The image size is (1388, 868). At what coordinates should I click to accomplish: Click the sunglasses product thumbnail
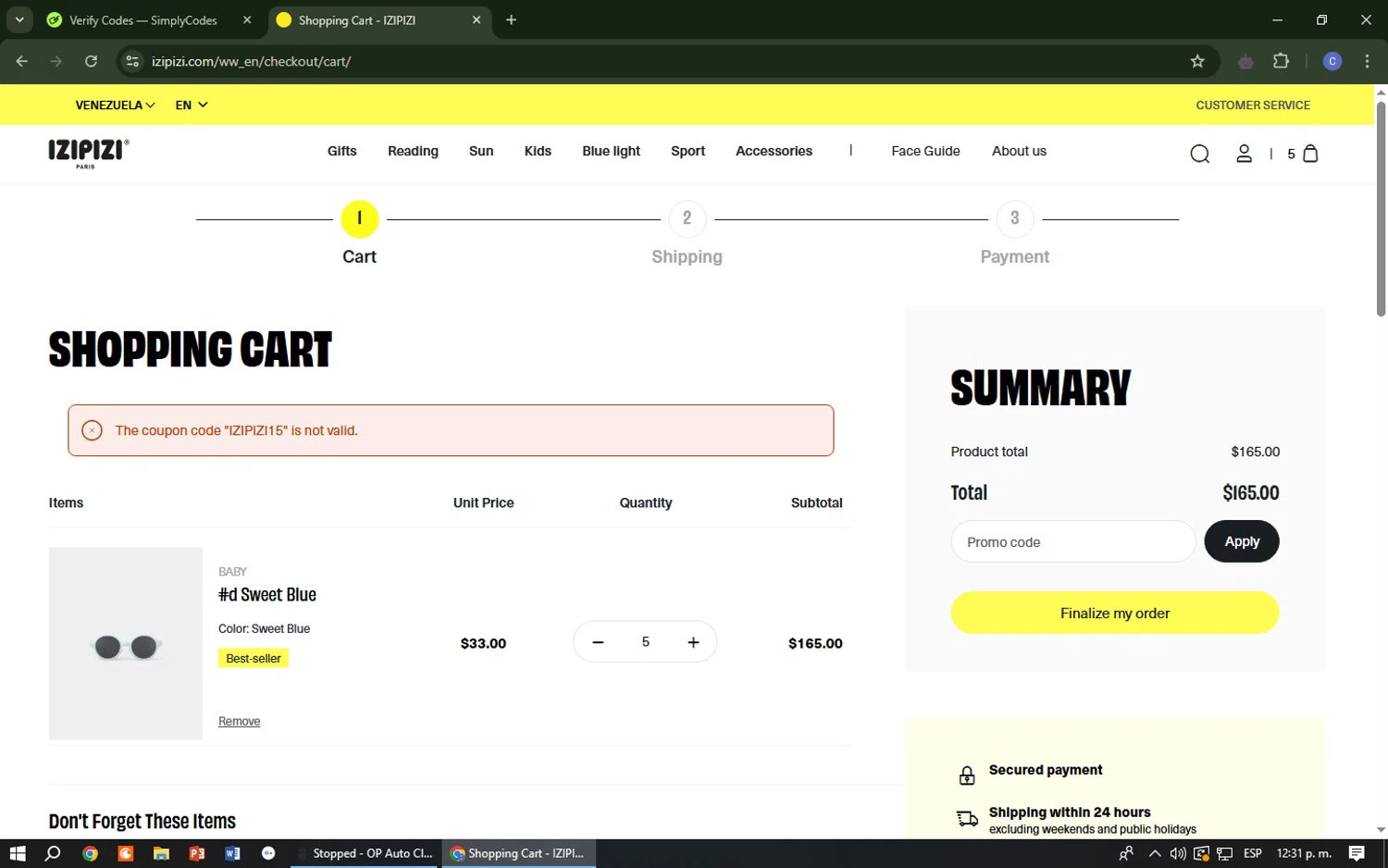click(x=126, y=643)
